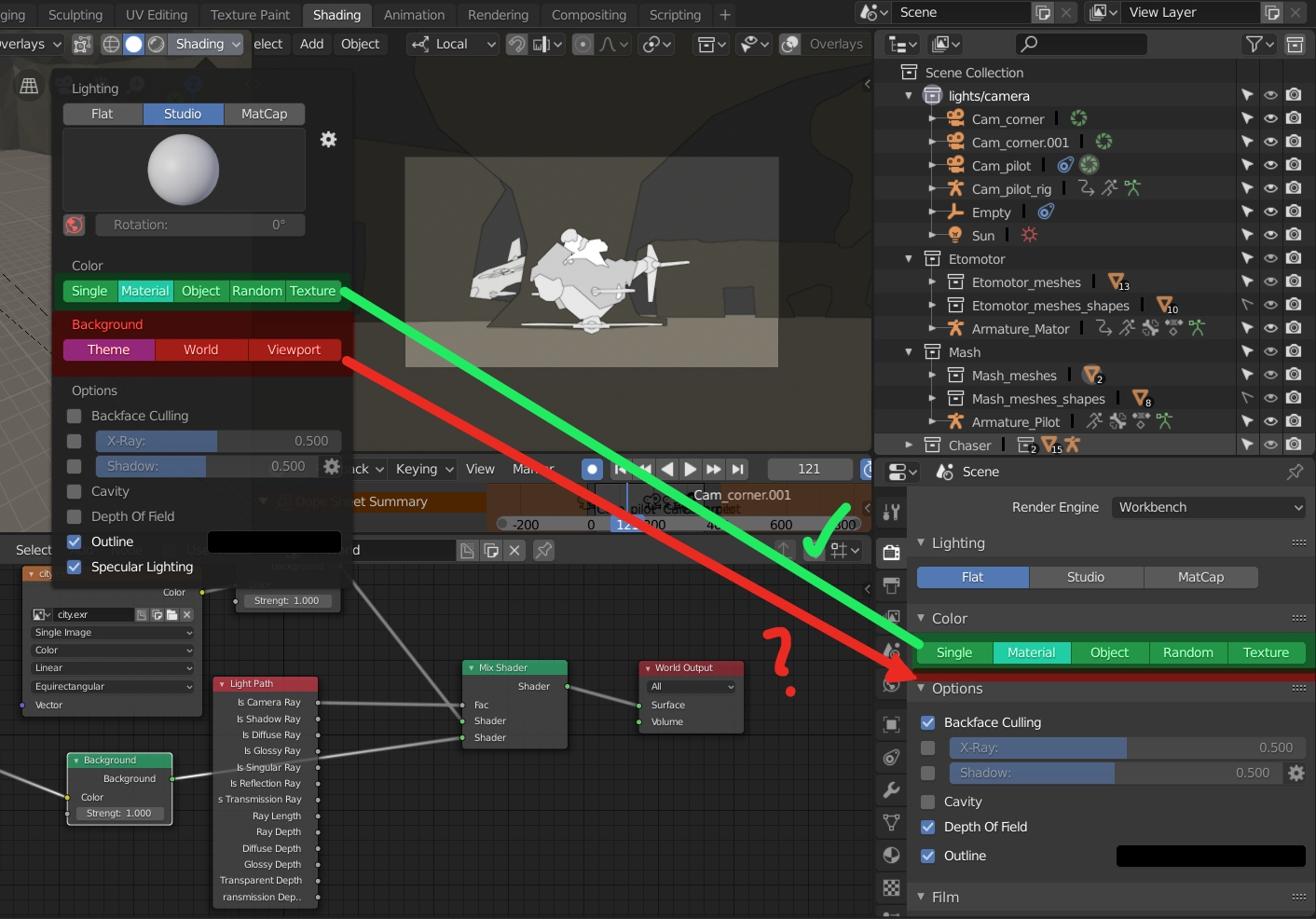This screenshot has width=1316, height=919.
Task: Hide Cam_corner using its eye icon
Action: click(x=1270, y=118)
